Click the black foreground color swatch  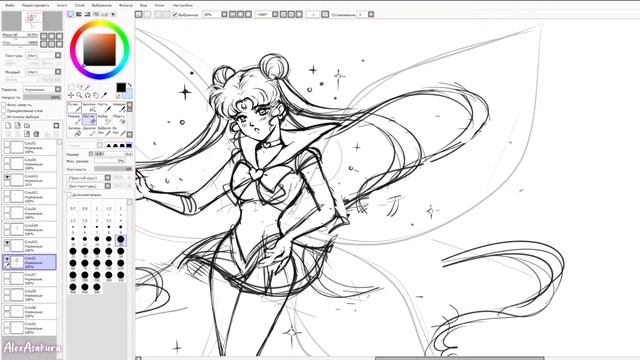coord(121,87)
